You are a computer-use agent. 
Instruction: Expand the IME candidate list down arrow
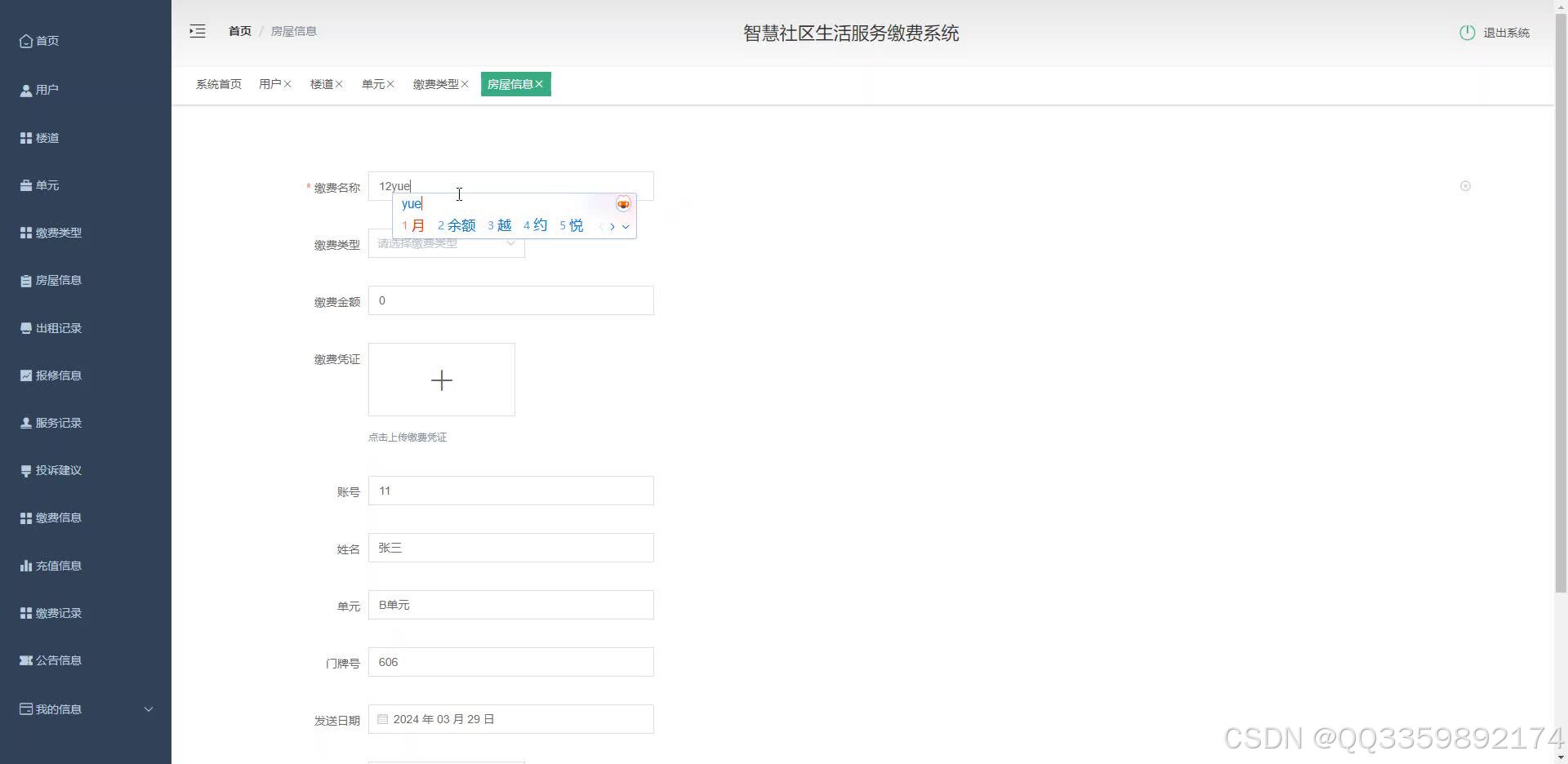(626, 227)
